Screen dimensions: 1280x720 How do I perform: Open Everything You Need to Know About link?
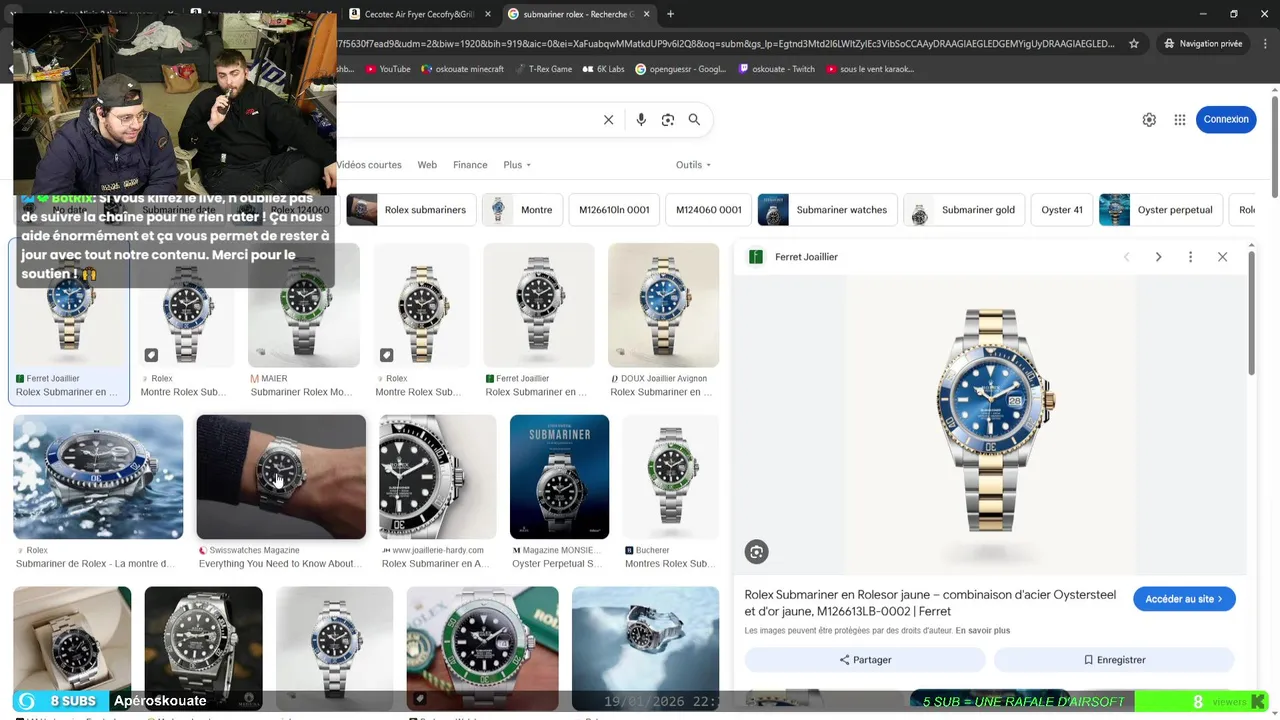280,564
